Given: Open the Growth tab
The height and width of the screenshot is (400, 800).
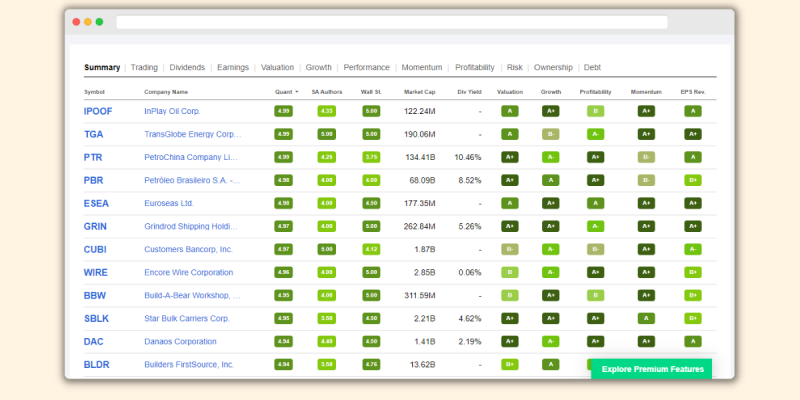Looking at the screenshot, I should tap(318, 67).
